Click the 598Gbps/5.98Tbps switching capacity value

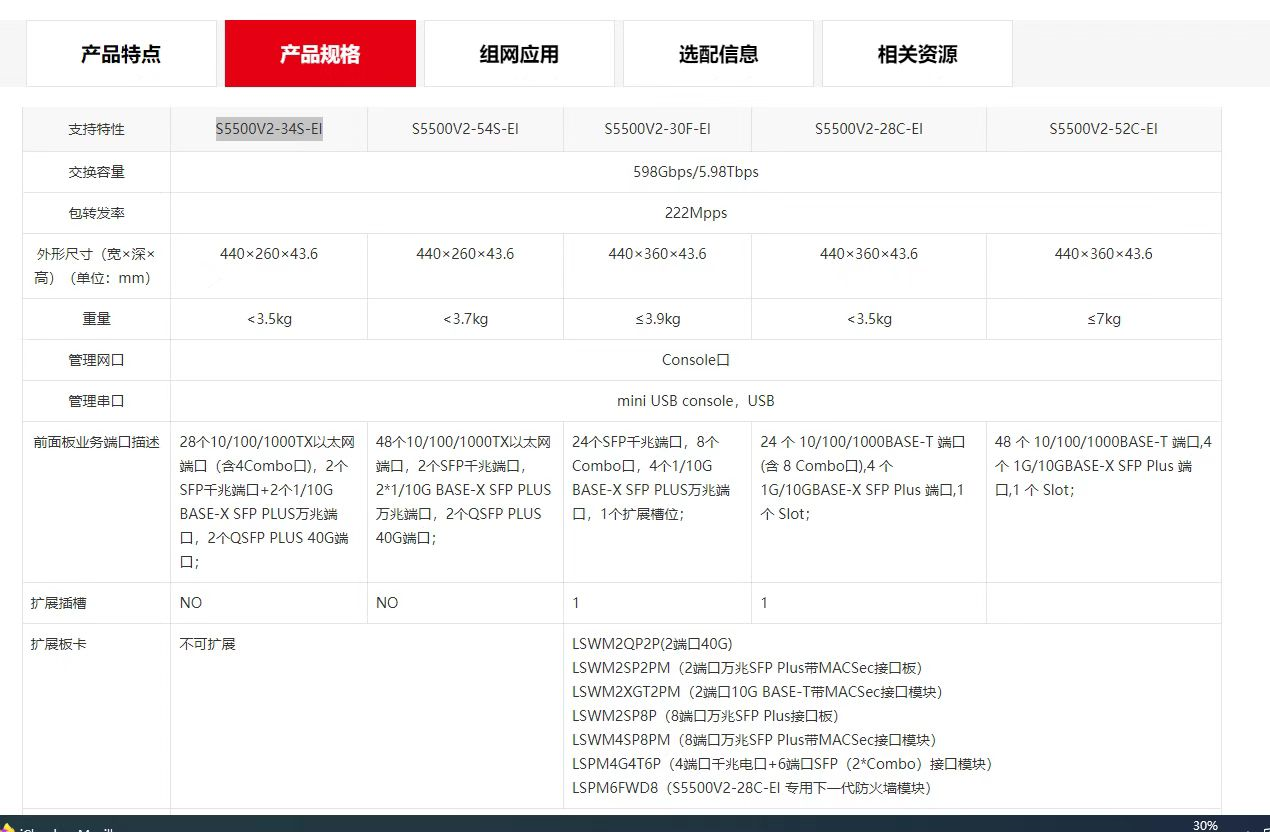click(695, 172)
